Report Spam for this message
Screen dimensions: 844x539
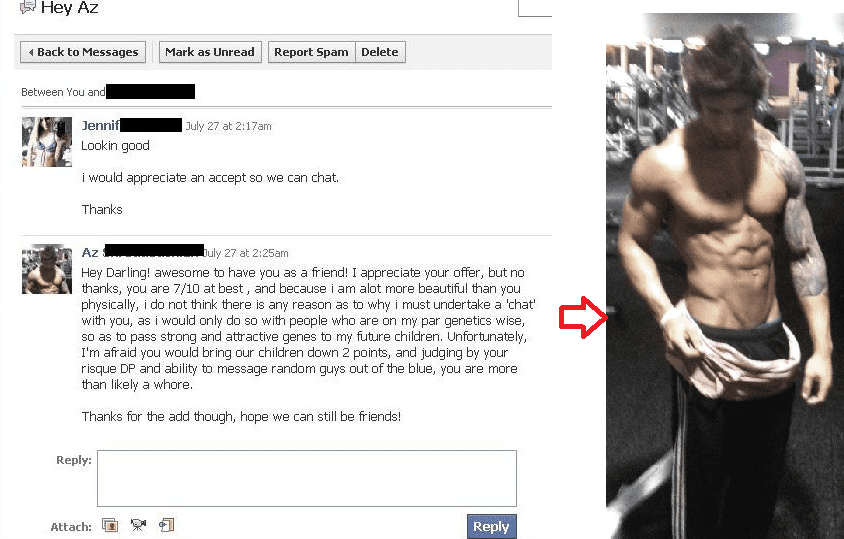[311, 52]
